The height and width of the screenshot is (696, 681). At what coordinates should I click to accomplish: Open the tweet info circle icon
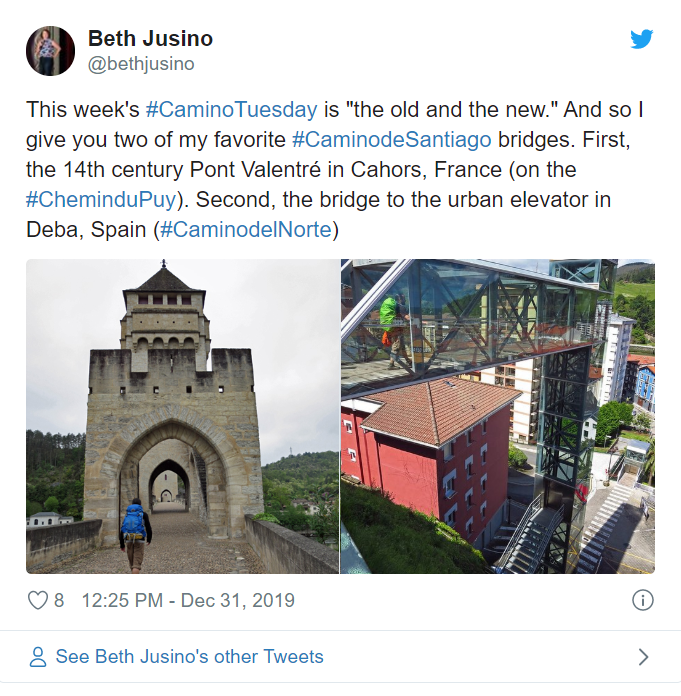tap(642, 600)
